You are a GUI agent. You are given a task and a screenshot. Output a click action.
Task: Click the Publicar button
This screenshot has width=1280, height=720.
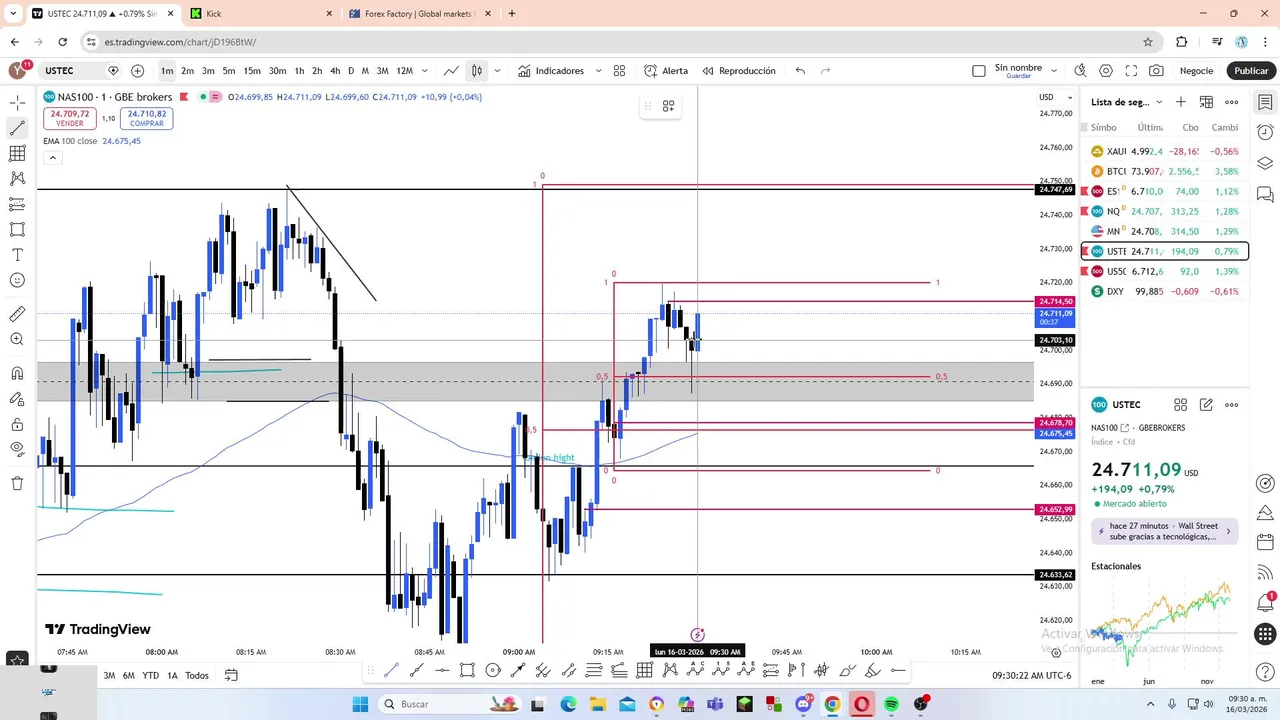[1251, 71]
